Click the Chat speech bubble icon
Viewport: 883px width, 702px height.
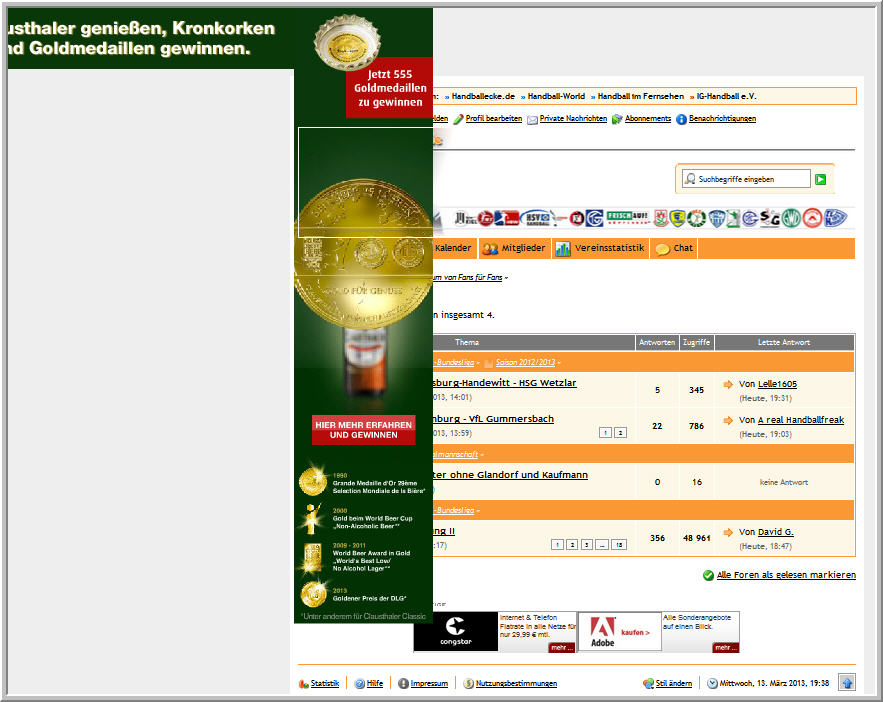(x=662, y=249)
